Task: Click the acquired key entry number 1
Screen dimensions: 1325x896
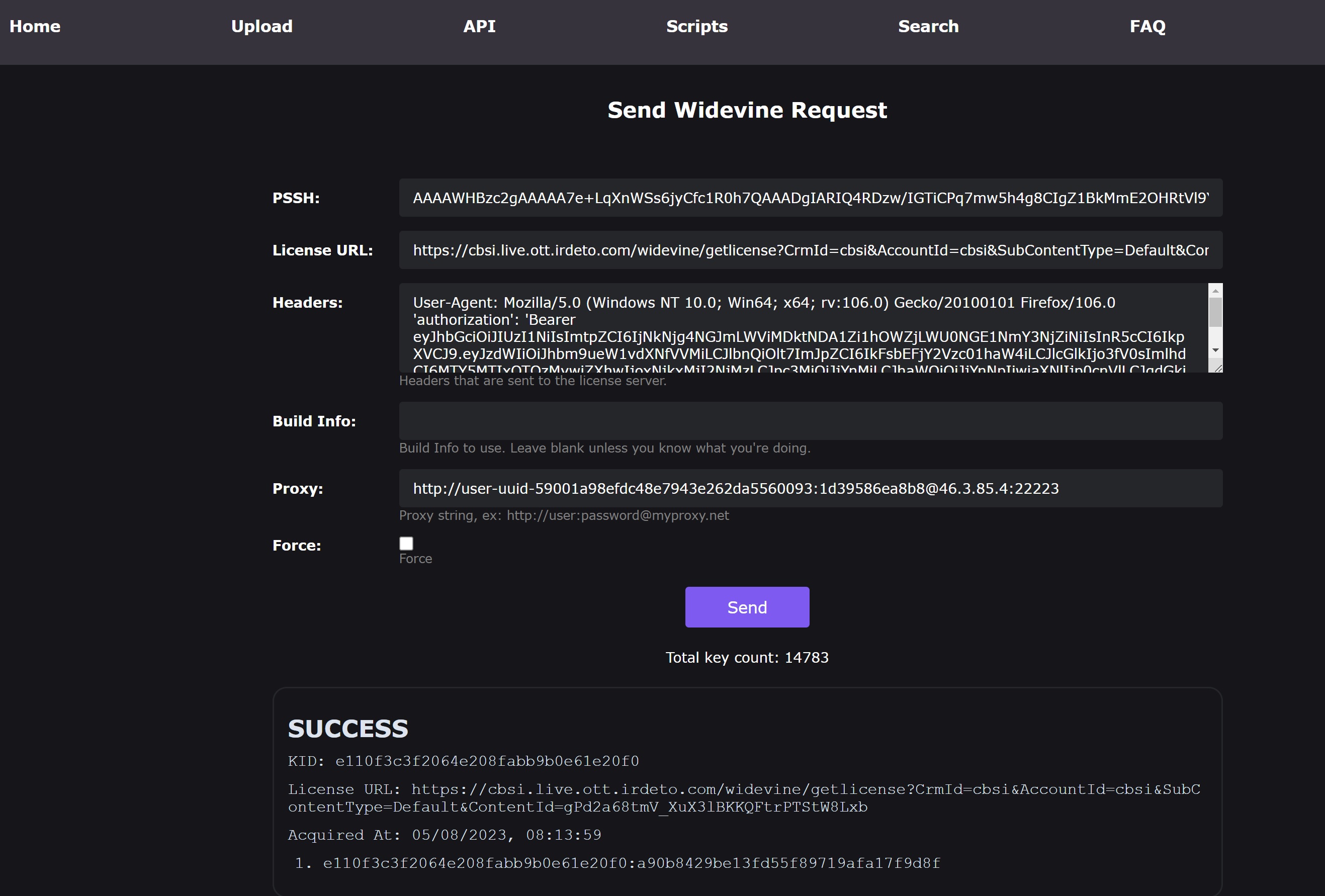Action: (631, 863)
